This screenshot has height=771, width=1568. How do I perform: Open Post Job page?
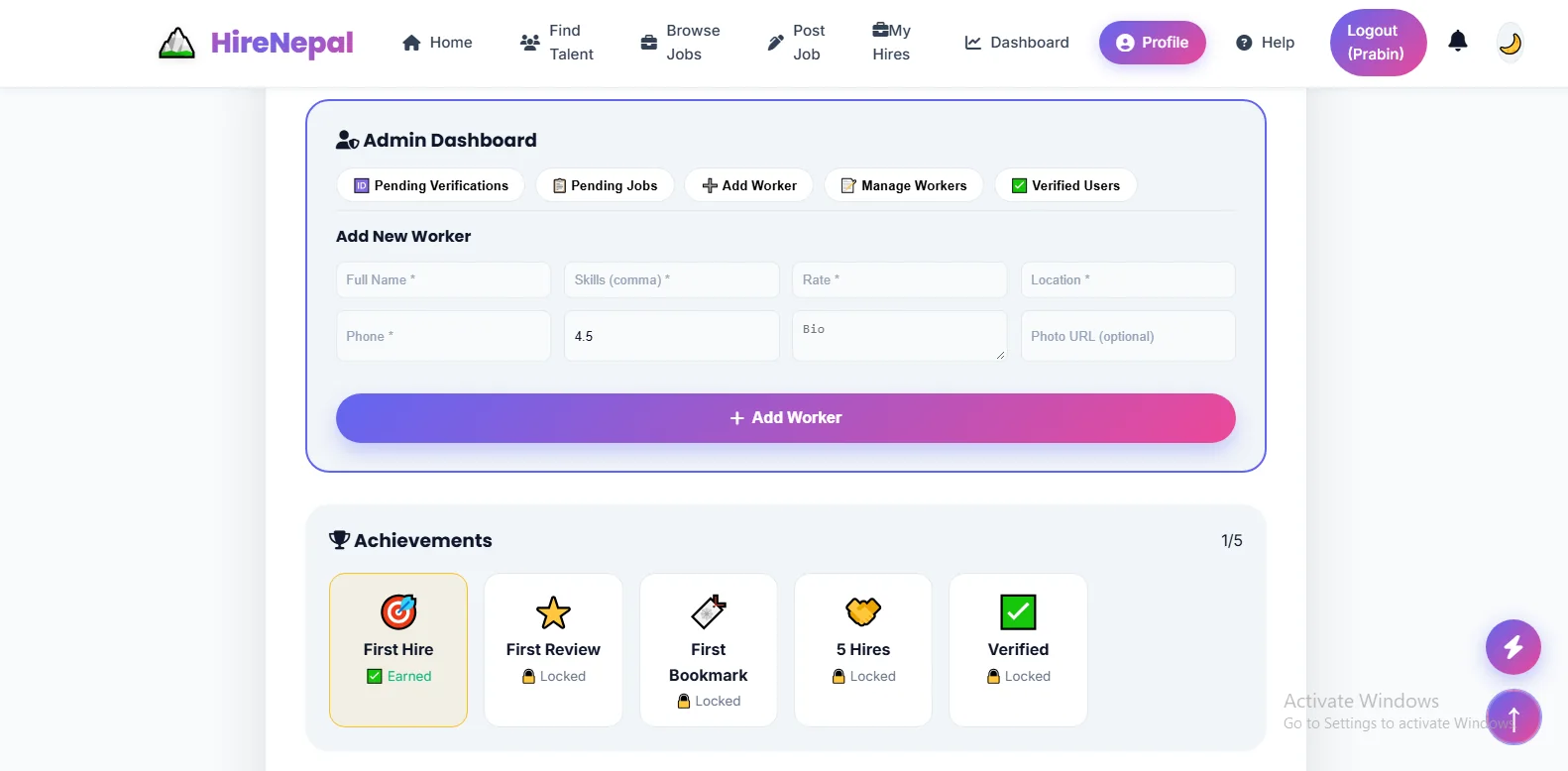coord(796,43)
